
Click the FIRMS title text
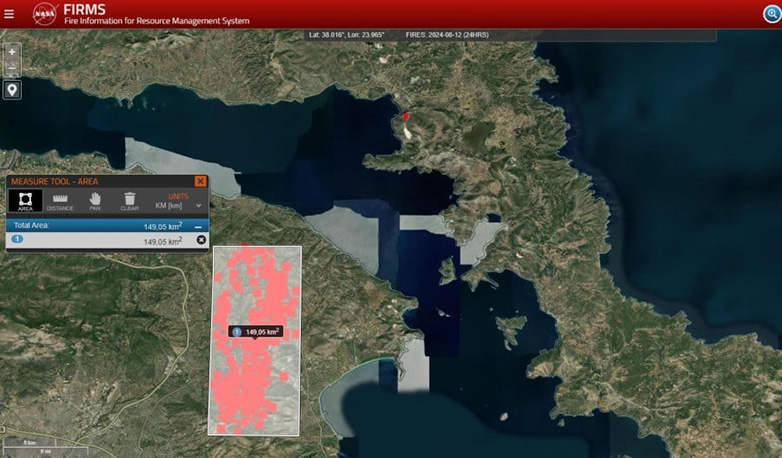(84, 9)
